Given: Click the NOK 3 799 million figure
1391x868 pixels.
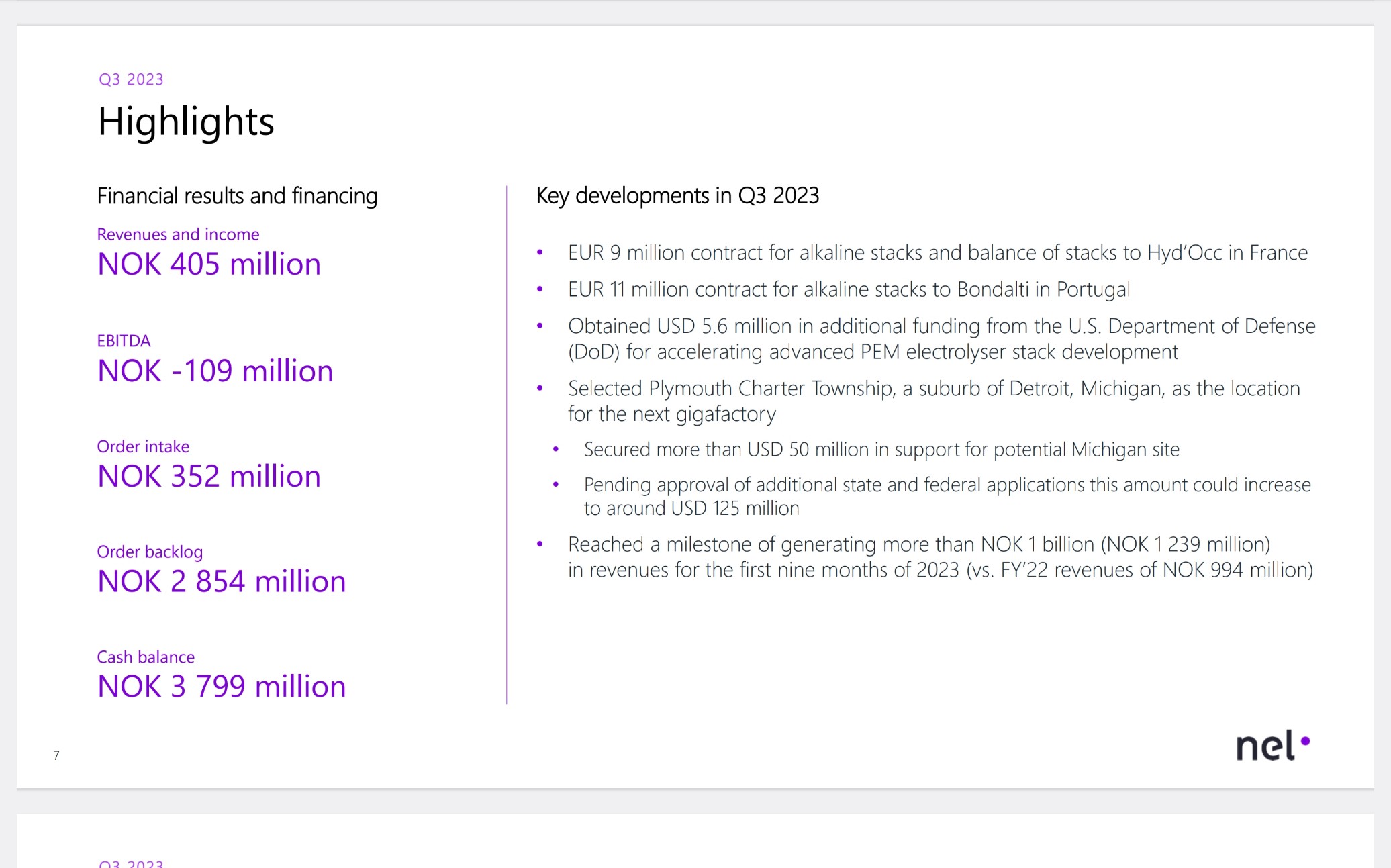Looking at the screenshot, I should pos(222,687).
